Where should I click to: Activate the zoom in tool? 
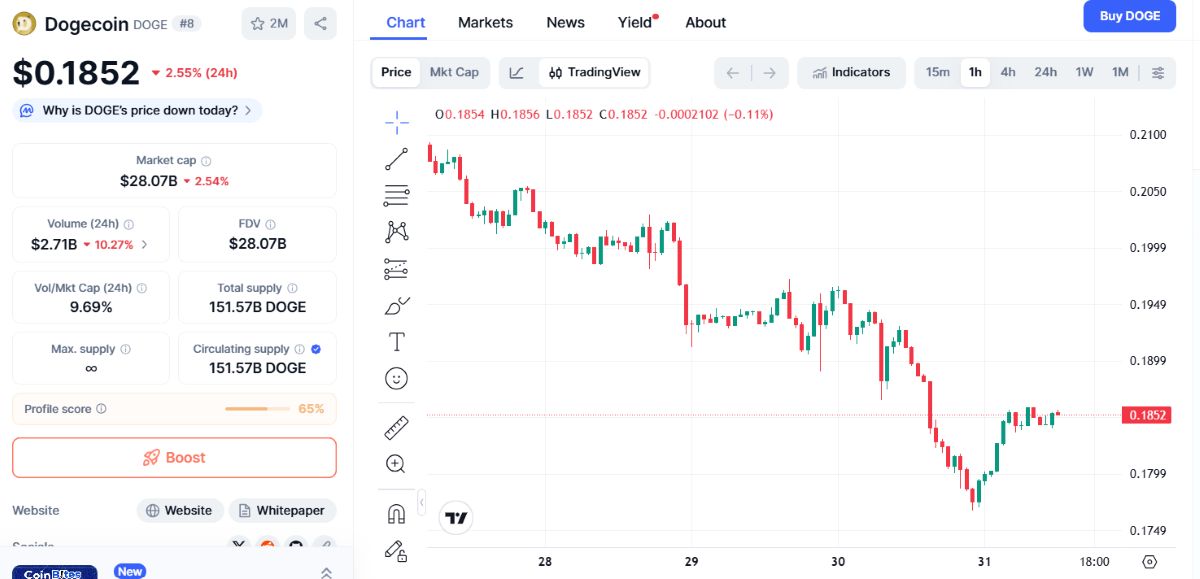coord(396,464)
